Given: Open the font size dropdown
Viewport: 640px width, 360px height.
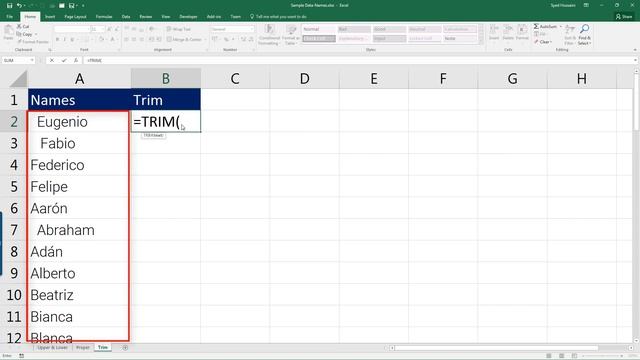Looking at the screenshot, I should [102, 29].
